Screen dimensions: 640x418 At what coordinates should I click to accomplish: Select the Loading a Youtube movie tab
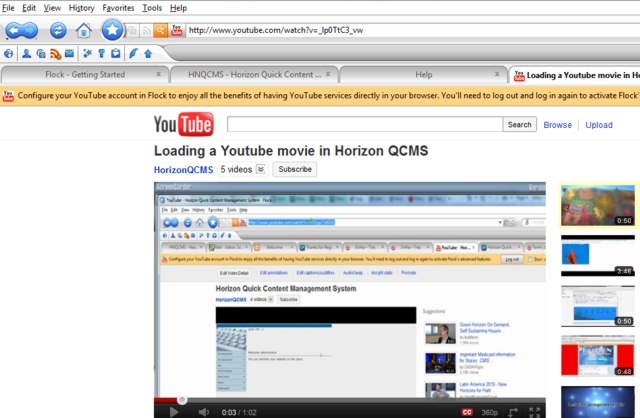tap(576, 75)
